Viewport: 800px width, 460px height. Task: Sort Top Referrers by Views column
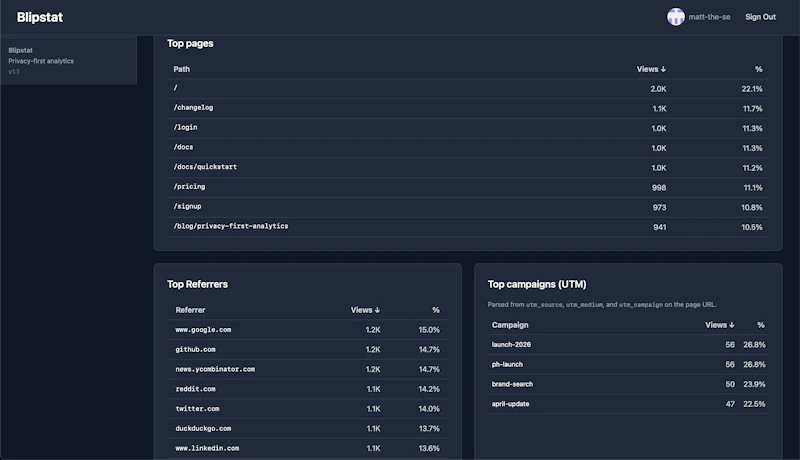[x=365, y=310]
